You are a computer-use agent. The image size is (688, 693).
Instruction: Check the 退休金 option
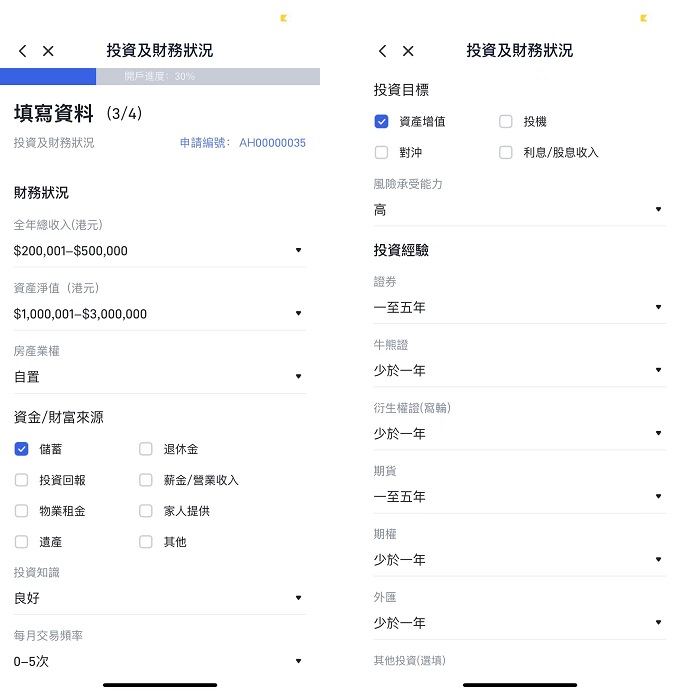point(146,450)
